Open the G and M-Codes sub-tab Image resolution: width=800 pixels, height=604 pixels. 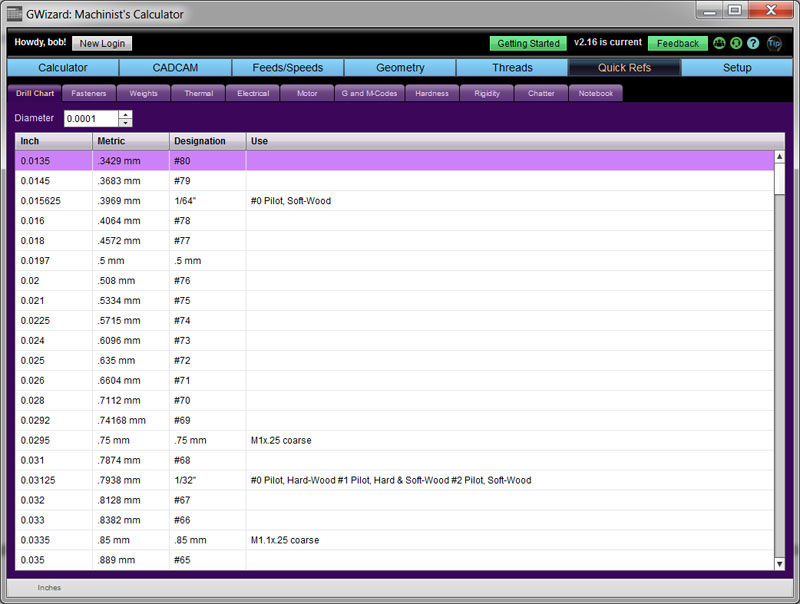[x=369, y=93]
